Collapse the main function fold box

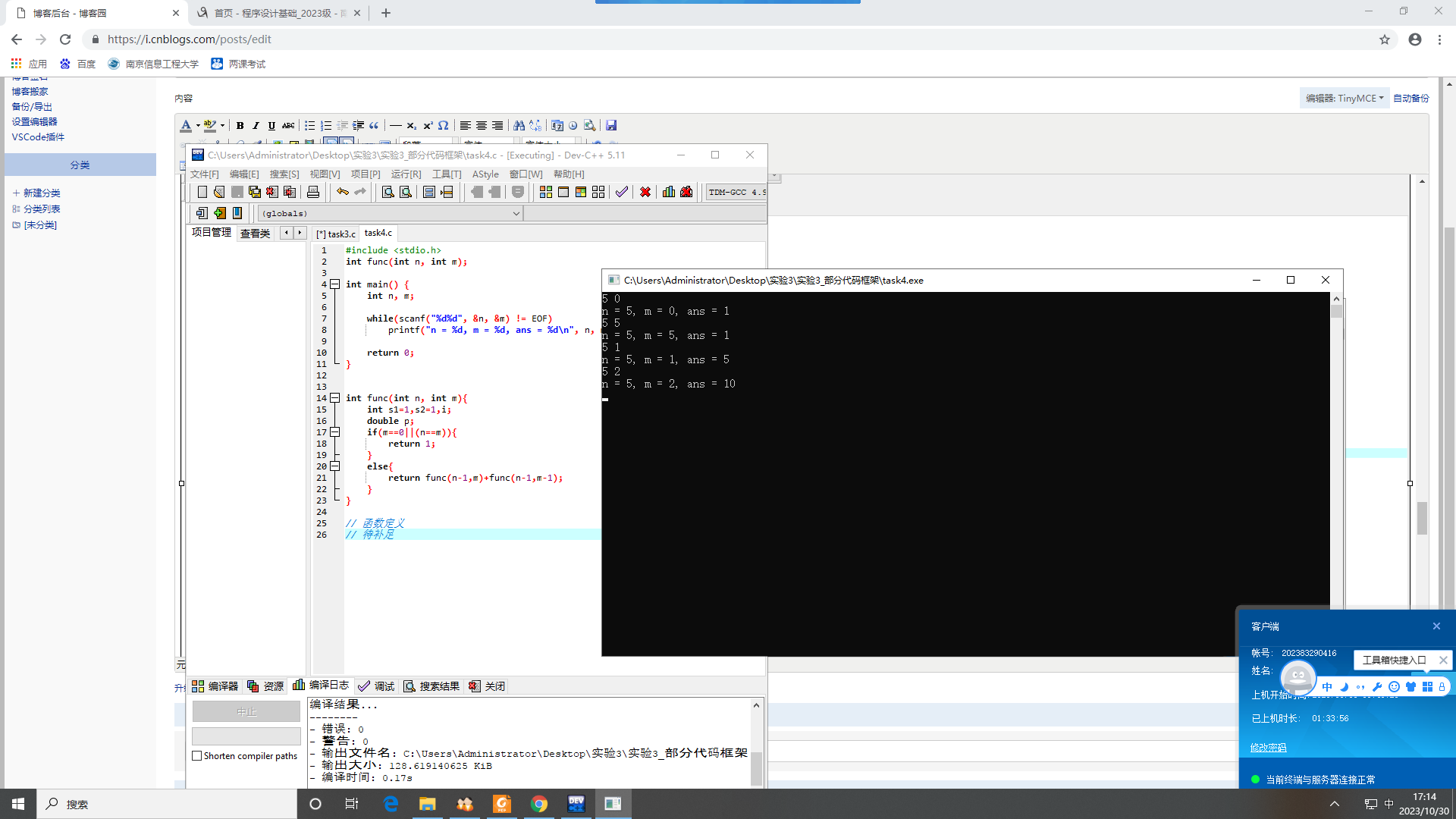click(x=334, y=284)
